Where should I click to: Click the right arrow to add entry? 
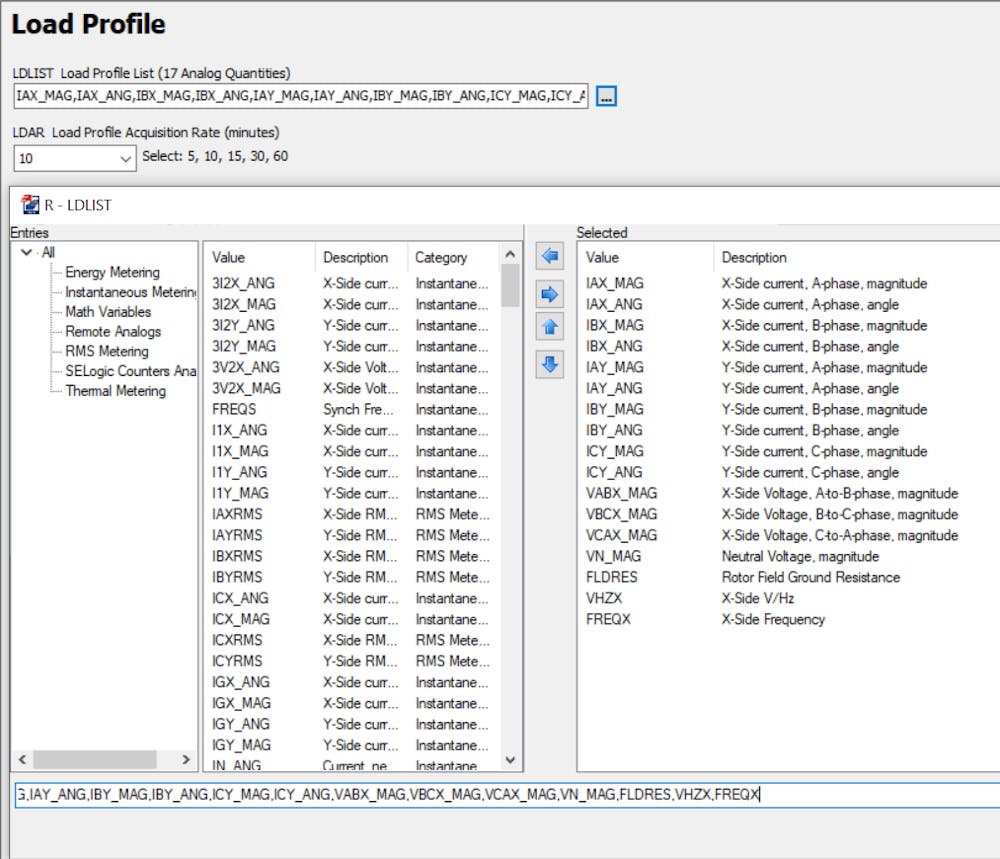point(549,293)
